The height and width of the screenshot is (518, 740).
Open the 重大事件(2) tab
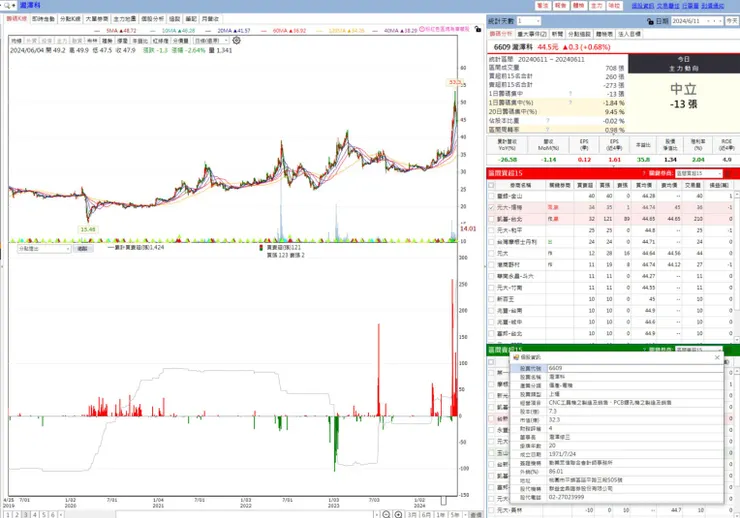pos(532,34)
